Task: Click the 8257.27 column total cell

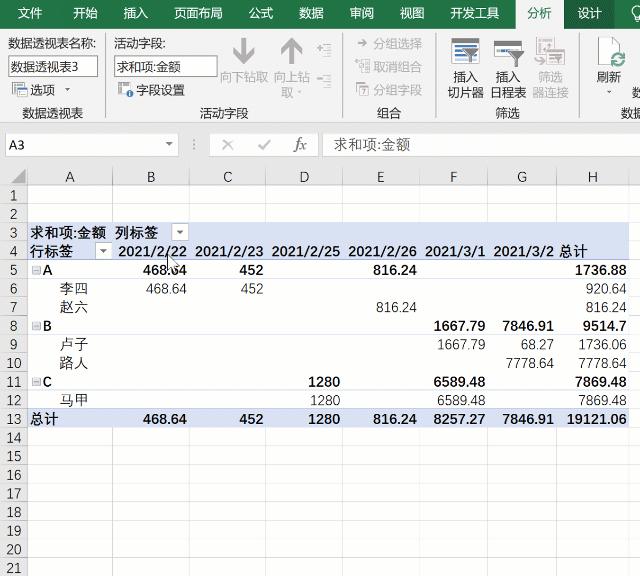Action: (453, 419)
